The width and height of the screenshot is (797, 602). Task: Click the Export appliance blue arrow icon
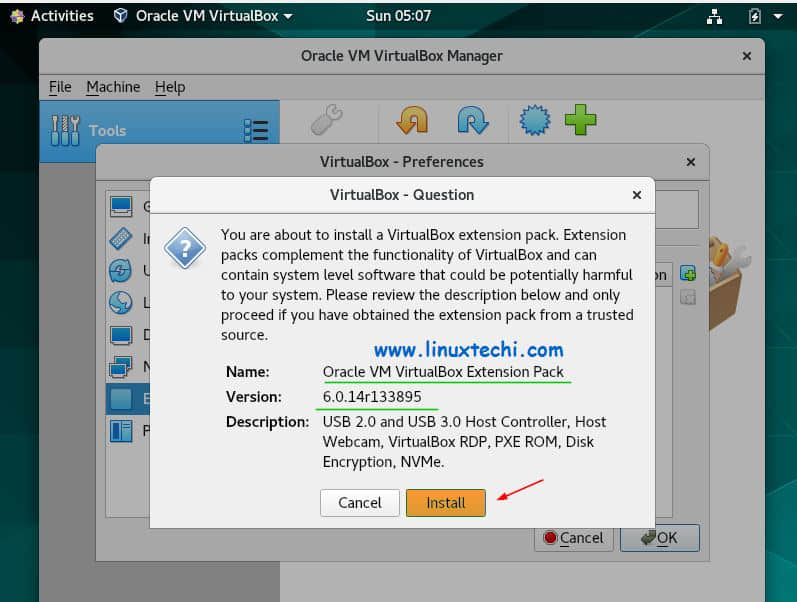472,121
